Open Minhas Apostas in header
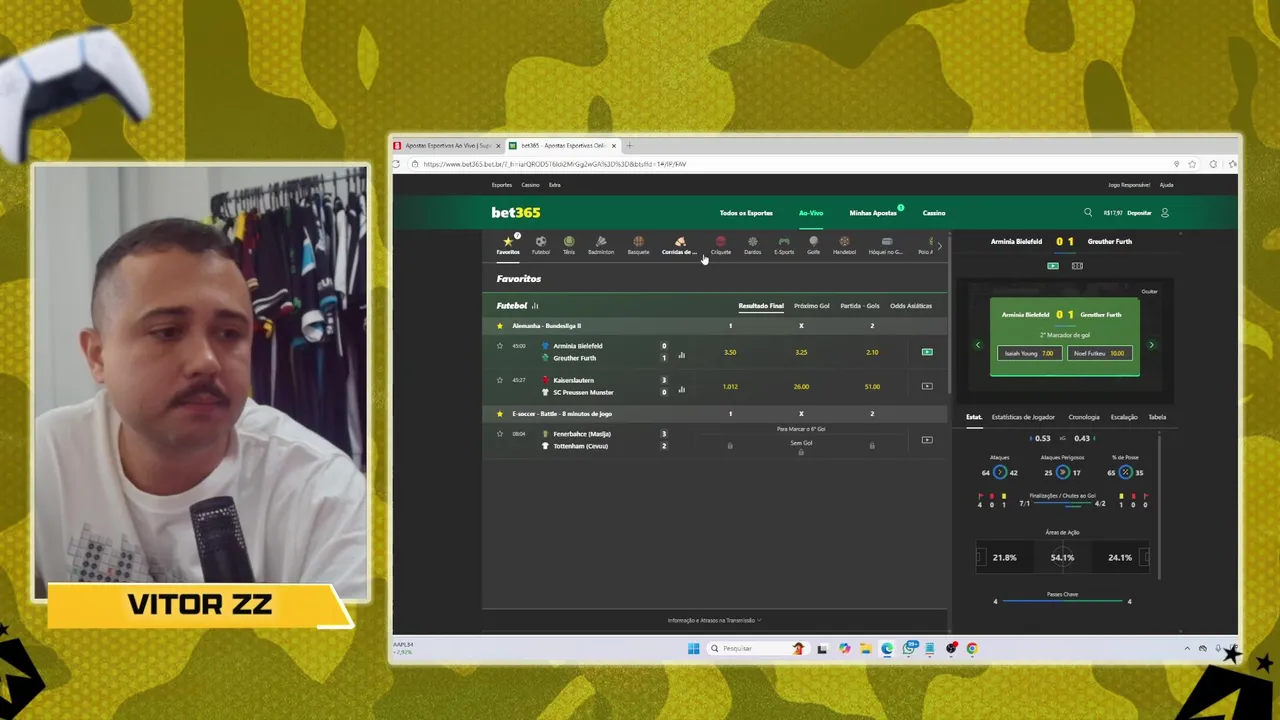Viewport: 1280px width, 720px height. click(873, 213)
